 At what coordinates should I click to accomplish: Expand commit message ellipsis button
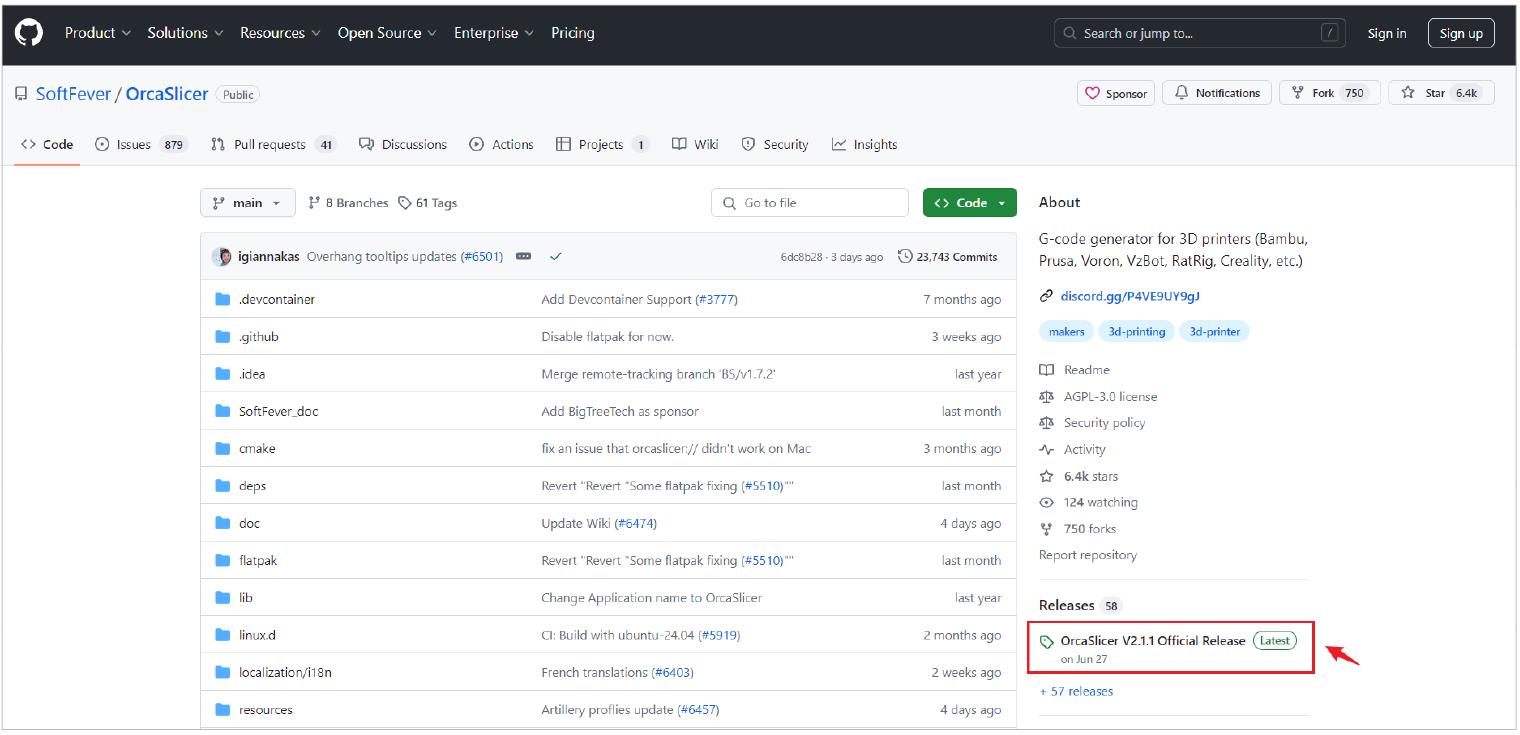point(523,257)
